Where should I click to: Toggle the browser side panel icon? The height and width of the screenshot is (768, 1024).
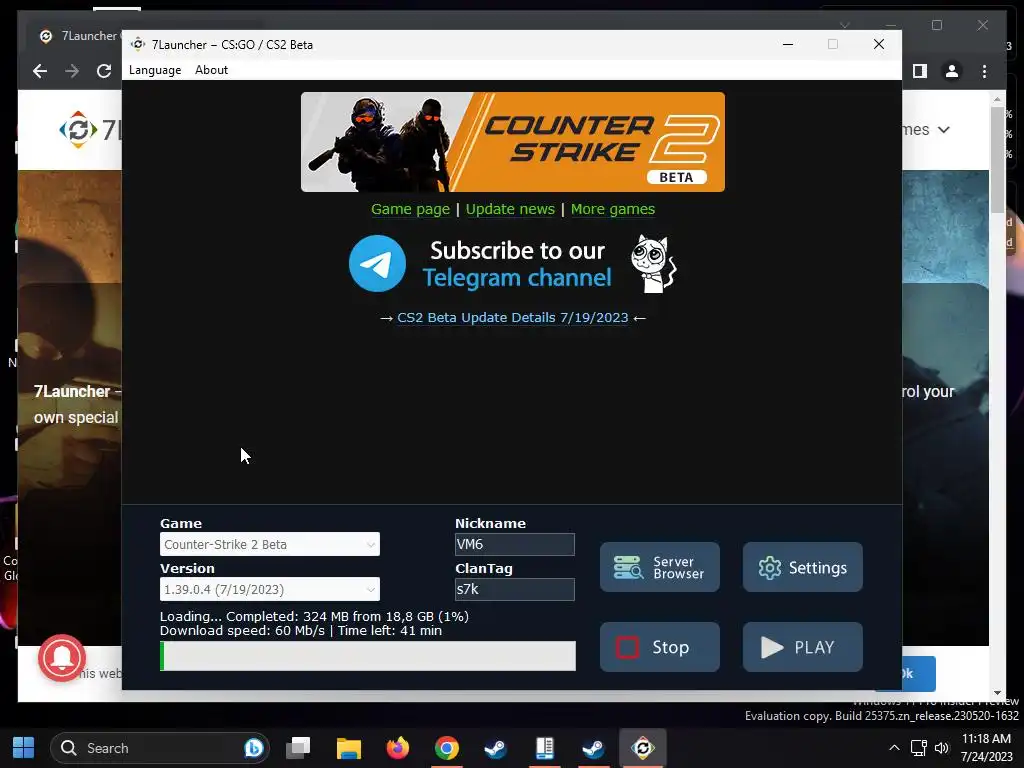coord(920,71)
